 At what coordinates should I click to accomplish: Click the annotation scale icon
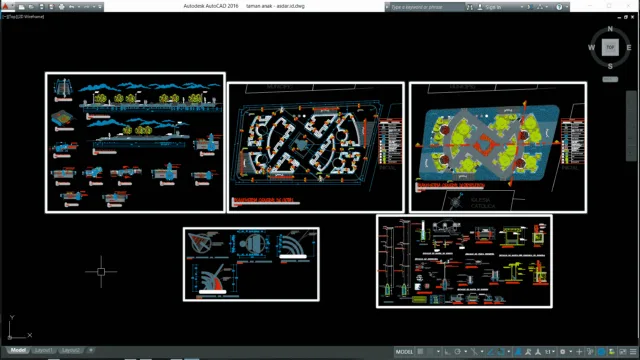pos(538,352)
